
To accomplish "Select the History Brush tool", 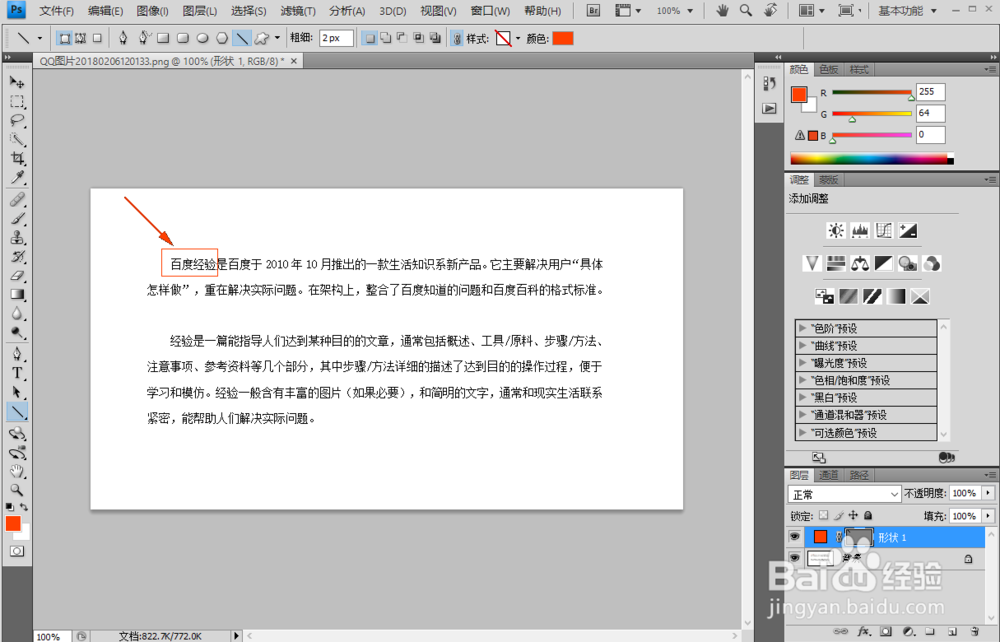I will pyautogui.click(x=17, y=256).
